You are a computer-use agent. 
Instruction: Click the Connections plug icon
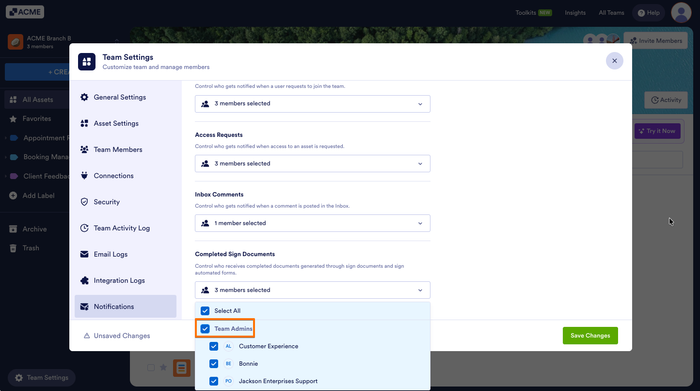pyautogui.click(x=84, y=176)
